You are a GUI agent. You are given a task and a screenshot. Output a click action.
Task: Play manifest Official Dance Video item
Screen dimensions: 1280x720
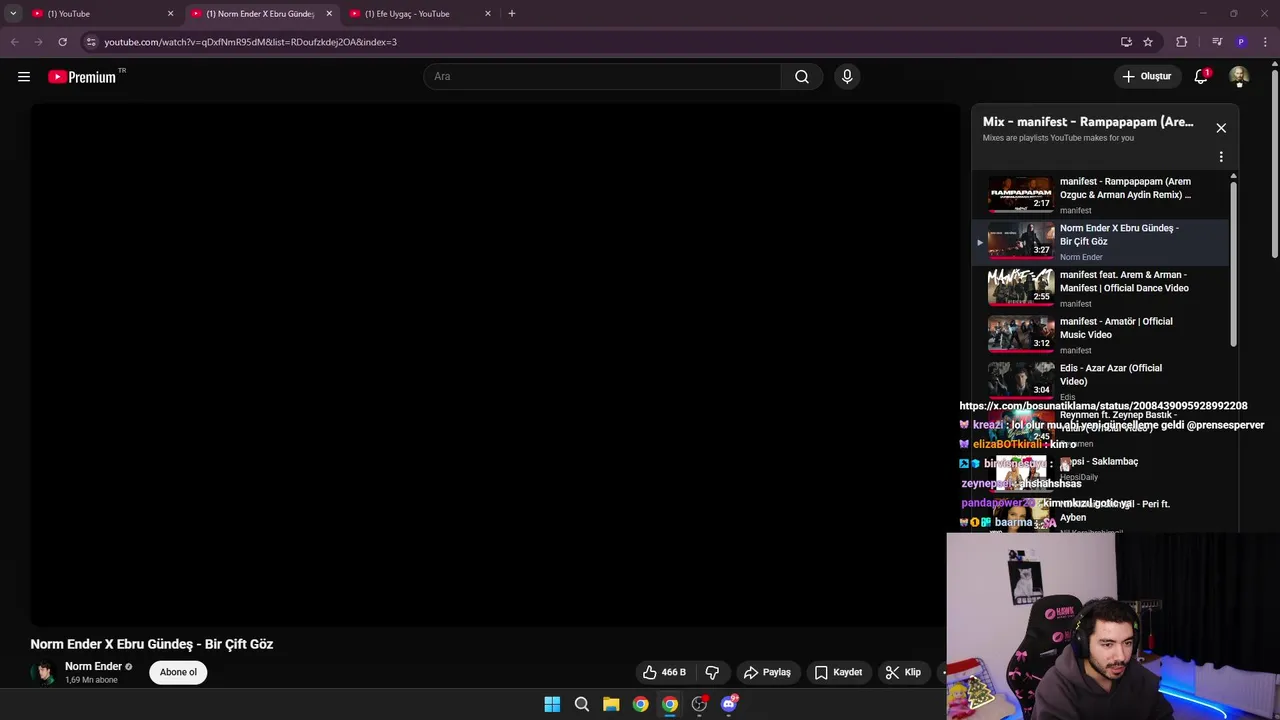coord(1100,288)
